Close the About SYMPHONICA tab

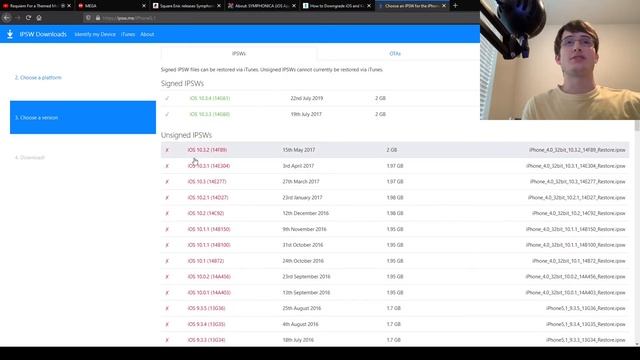coord(294,6)
